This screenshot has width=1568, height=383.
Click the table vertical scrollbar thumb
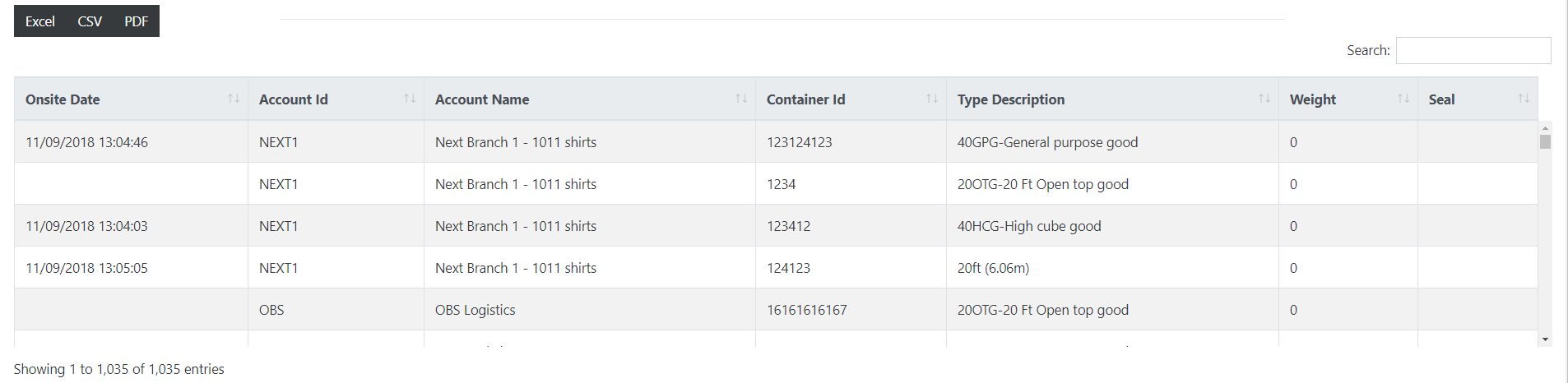(1545, 141)
